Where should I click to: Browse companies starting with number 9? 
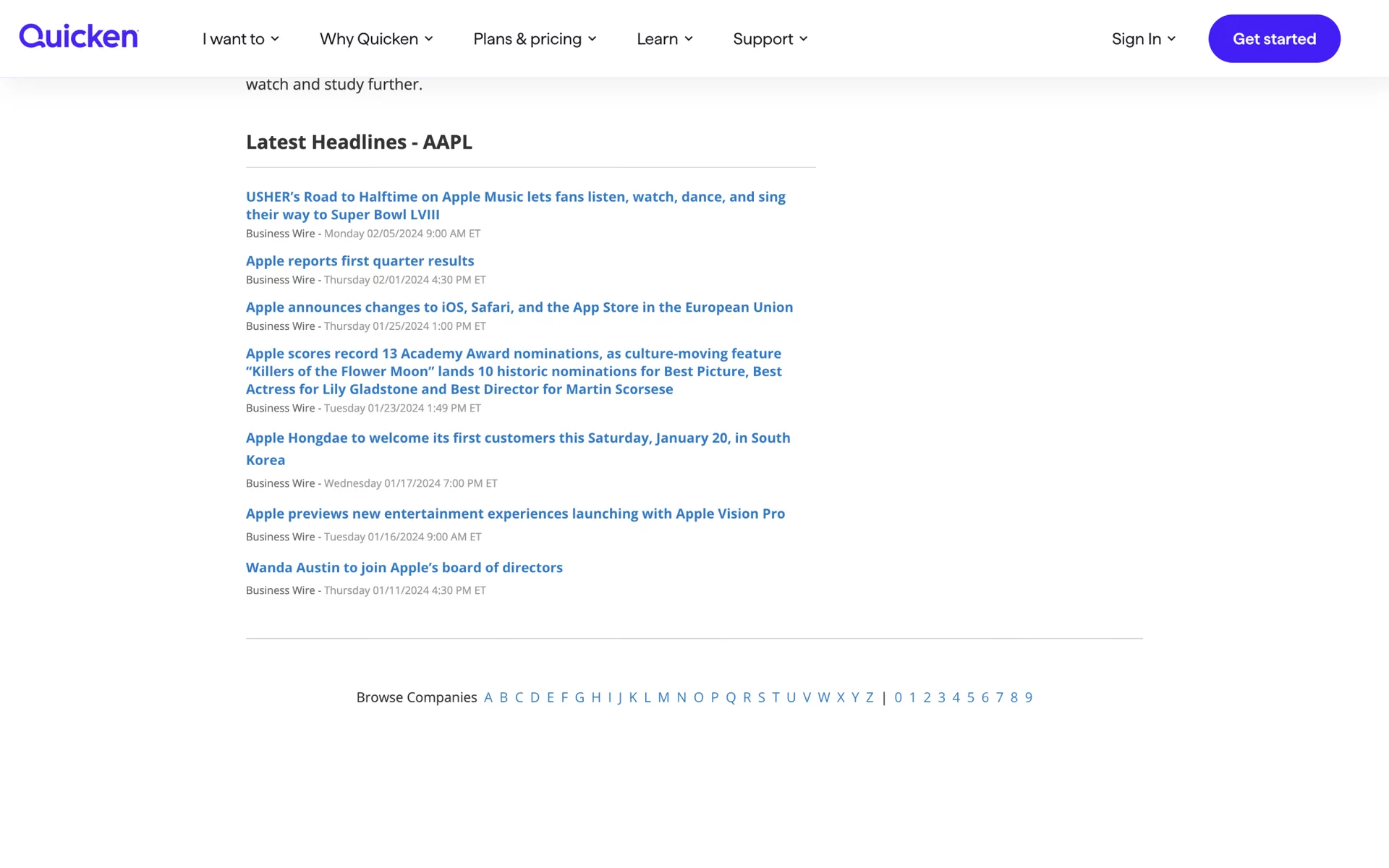[x=1028, y=697]
